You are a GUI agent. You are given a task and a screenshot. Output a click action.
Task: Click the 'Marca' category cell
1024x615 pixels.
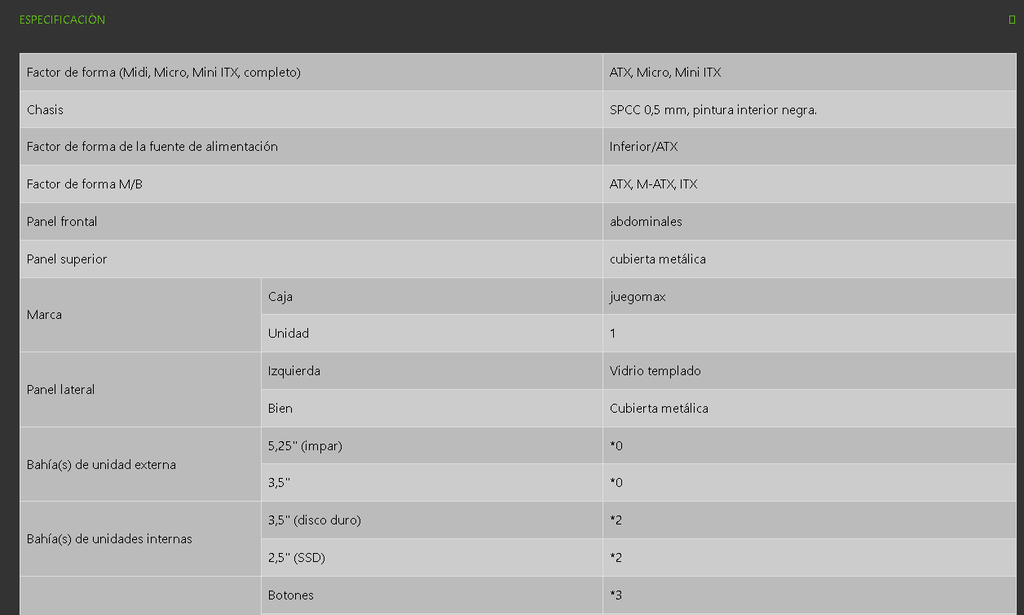pyautogui.click(x=44, y=315)
